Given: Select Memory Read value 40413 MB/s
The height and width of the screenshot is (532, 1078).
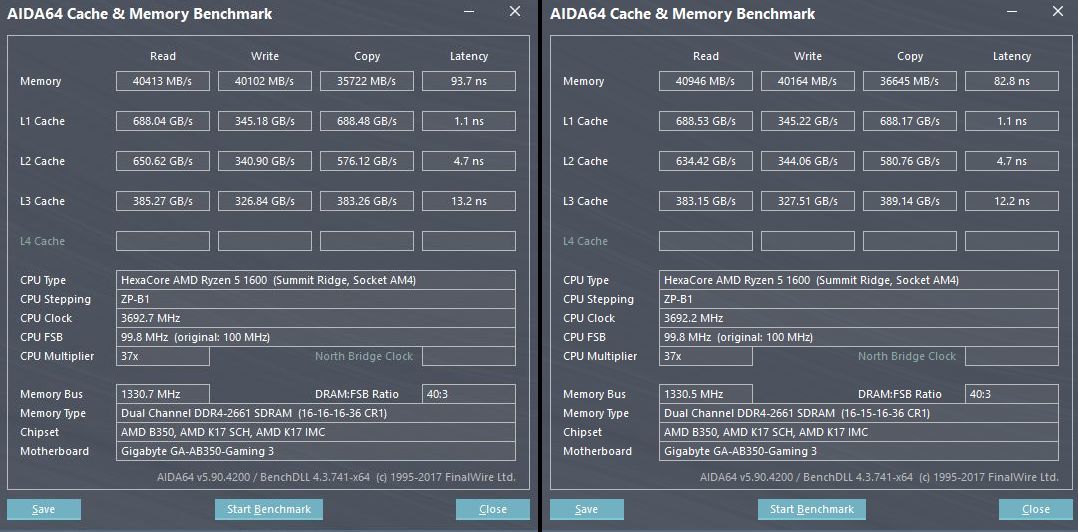Looking at the screenshot, I should click(163, 81).
